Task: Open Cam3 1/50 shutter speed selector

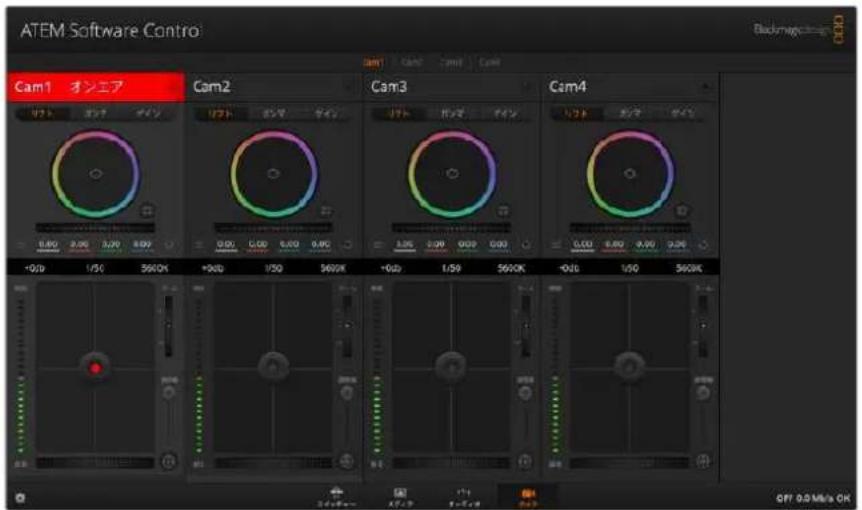Action: point(451,268)
